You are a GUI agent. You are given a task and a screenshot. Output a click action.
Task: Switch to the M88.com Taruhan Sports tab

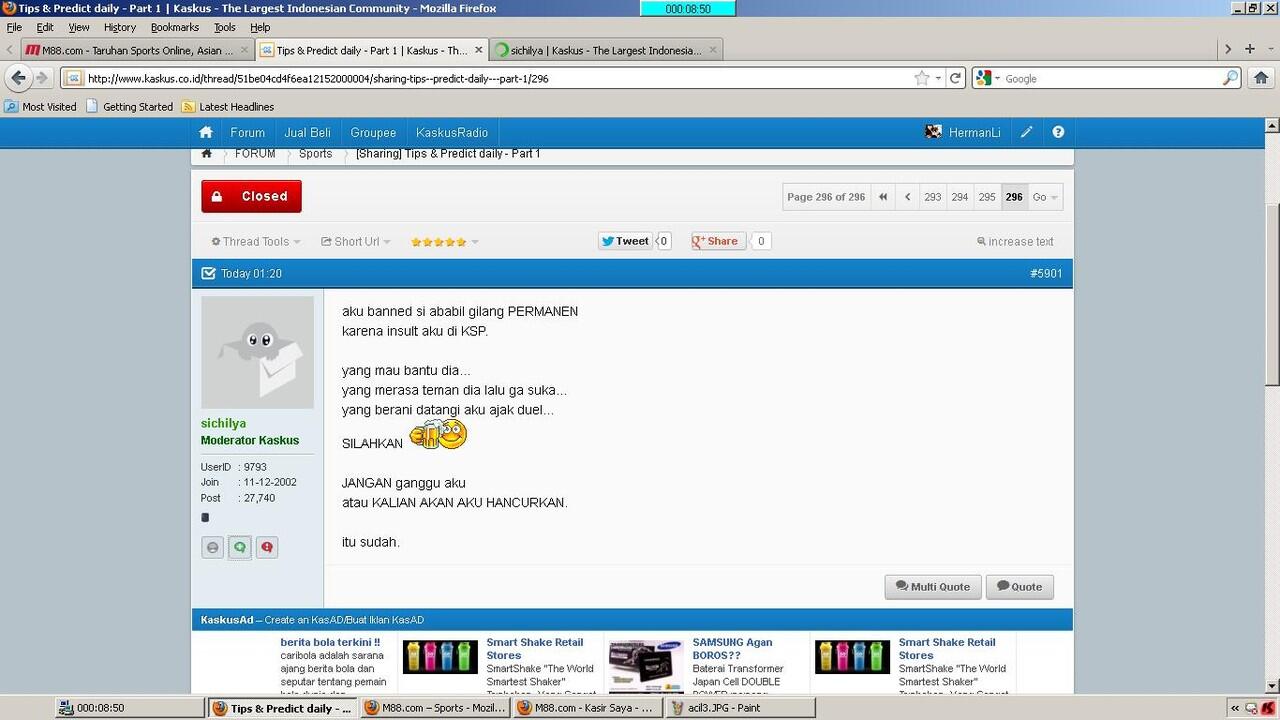[x=135, y=50]
